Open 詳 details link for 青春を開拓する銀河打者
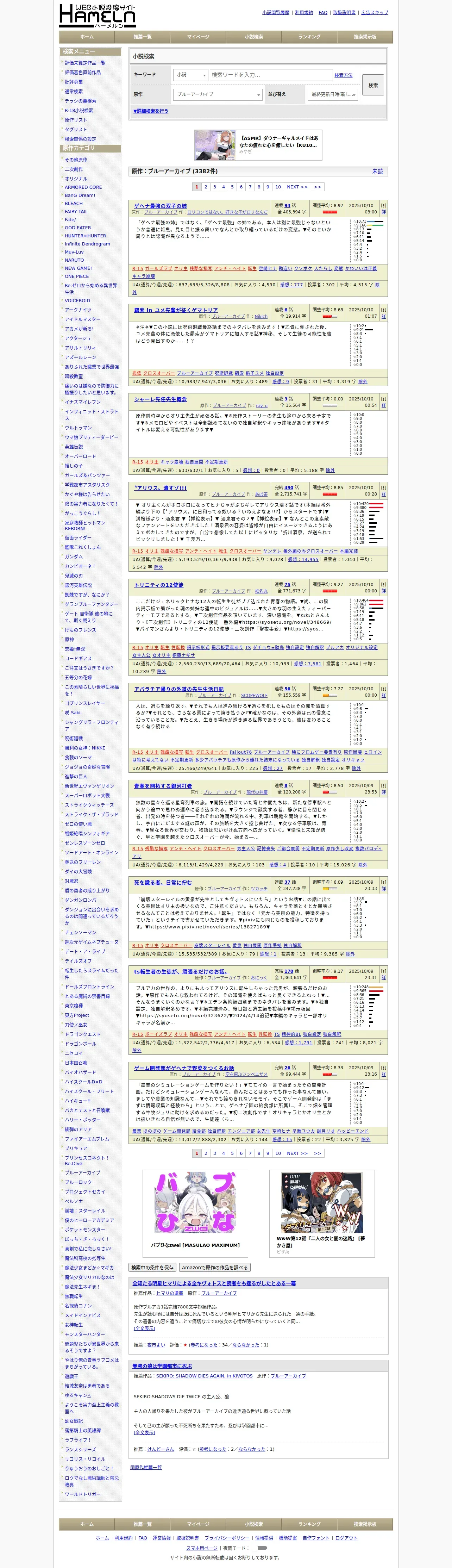This screenshot has width=452, height=1568. click(383, 792)
